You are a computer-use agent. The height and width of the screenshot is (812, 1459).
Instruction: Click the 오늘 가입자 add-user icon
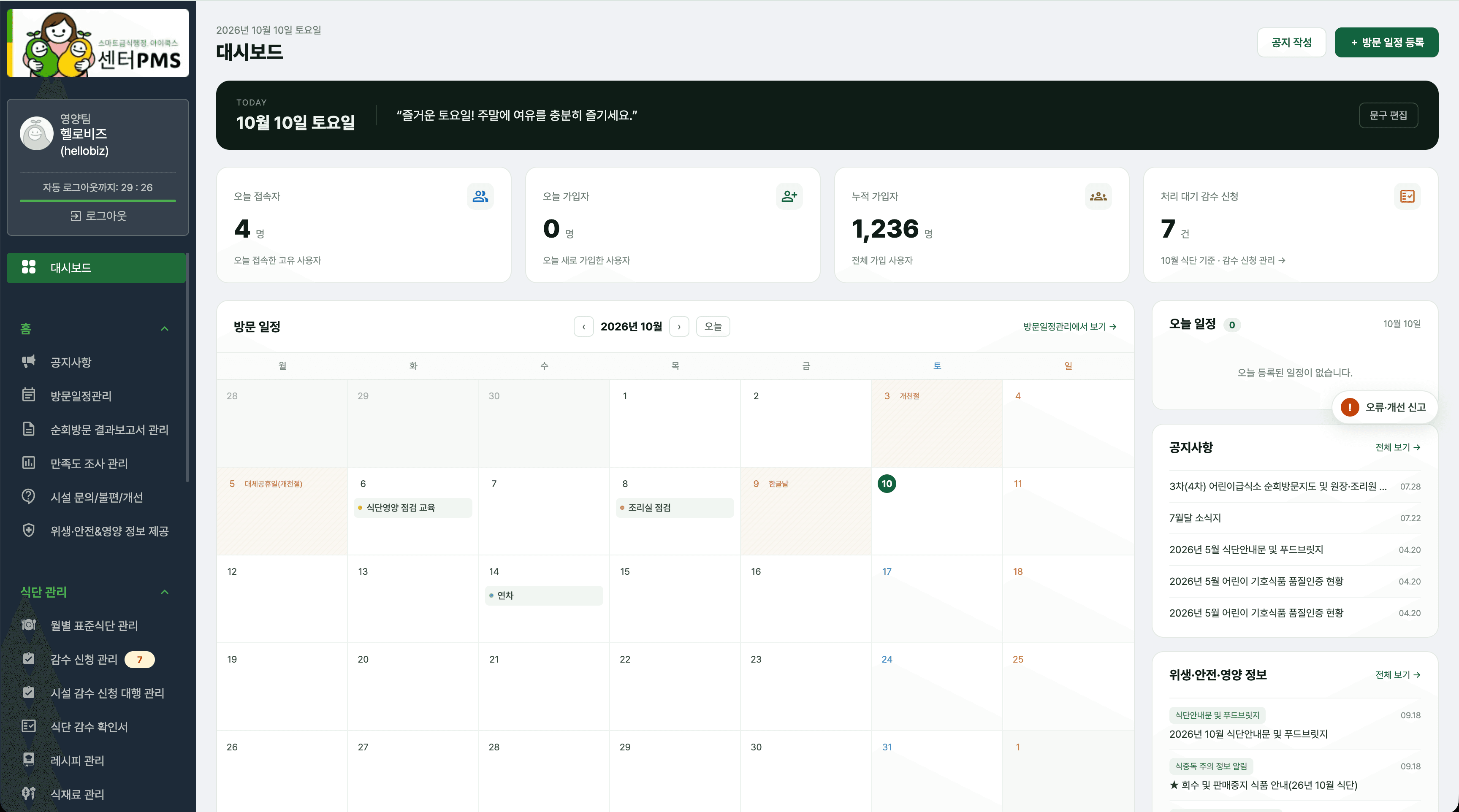(789, 197)
